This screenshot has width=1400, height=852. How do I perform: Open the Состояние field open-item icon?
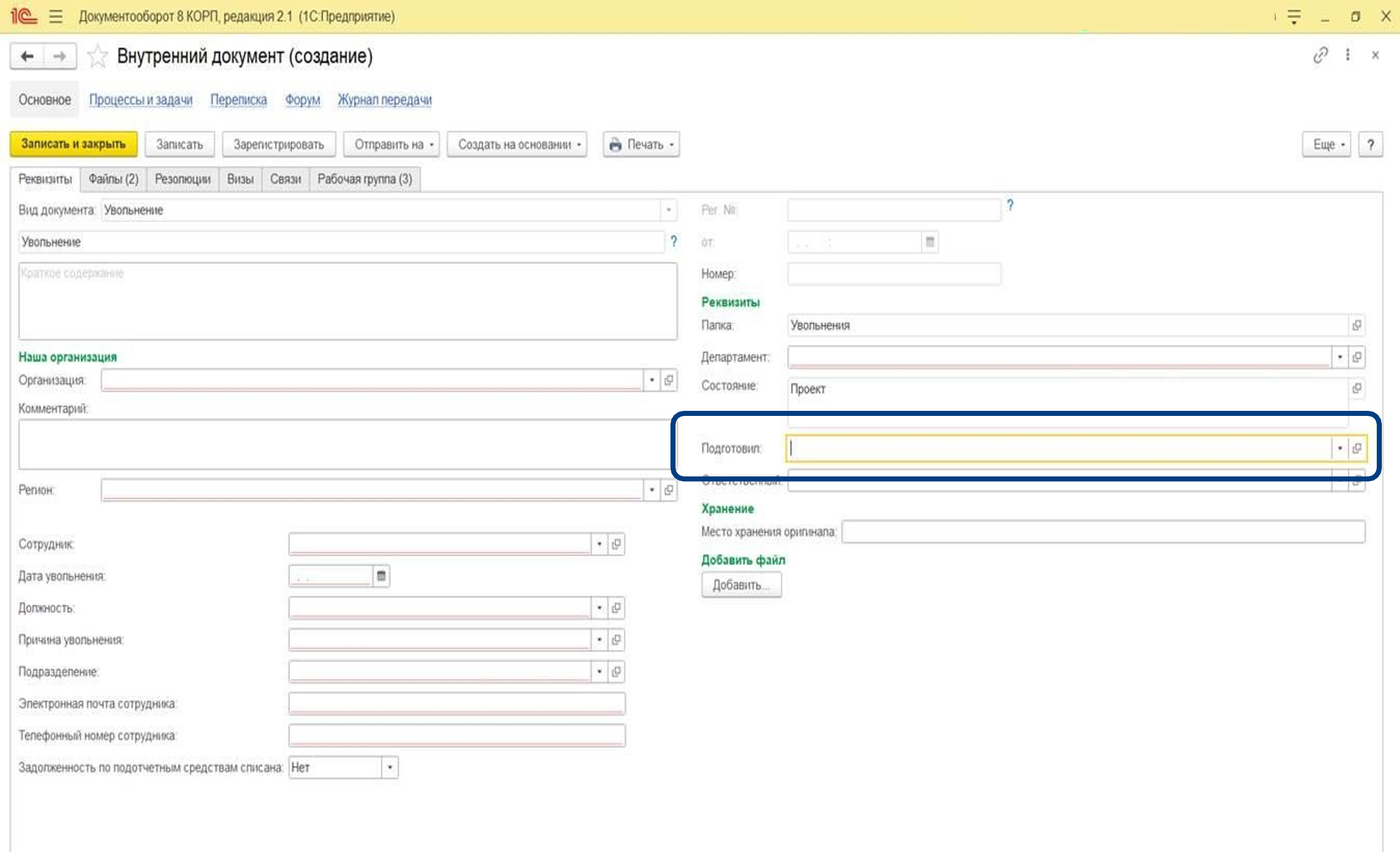point(1357,389)
